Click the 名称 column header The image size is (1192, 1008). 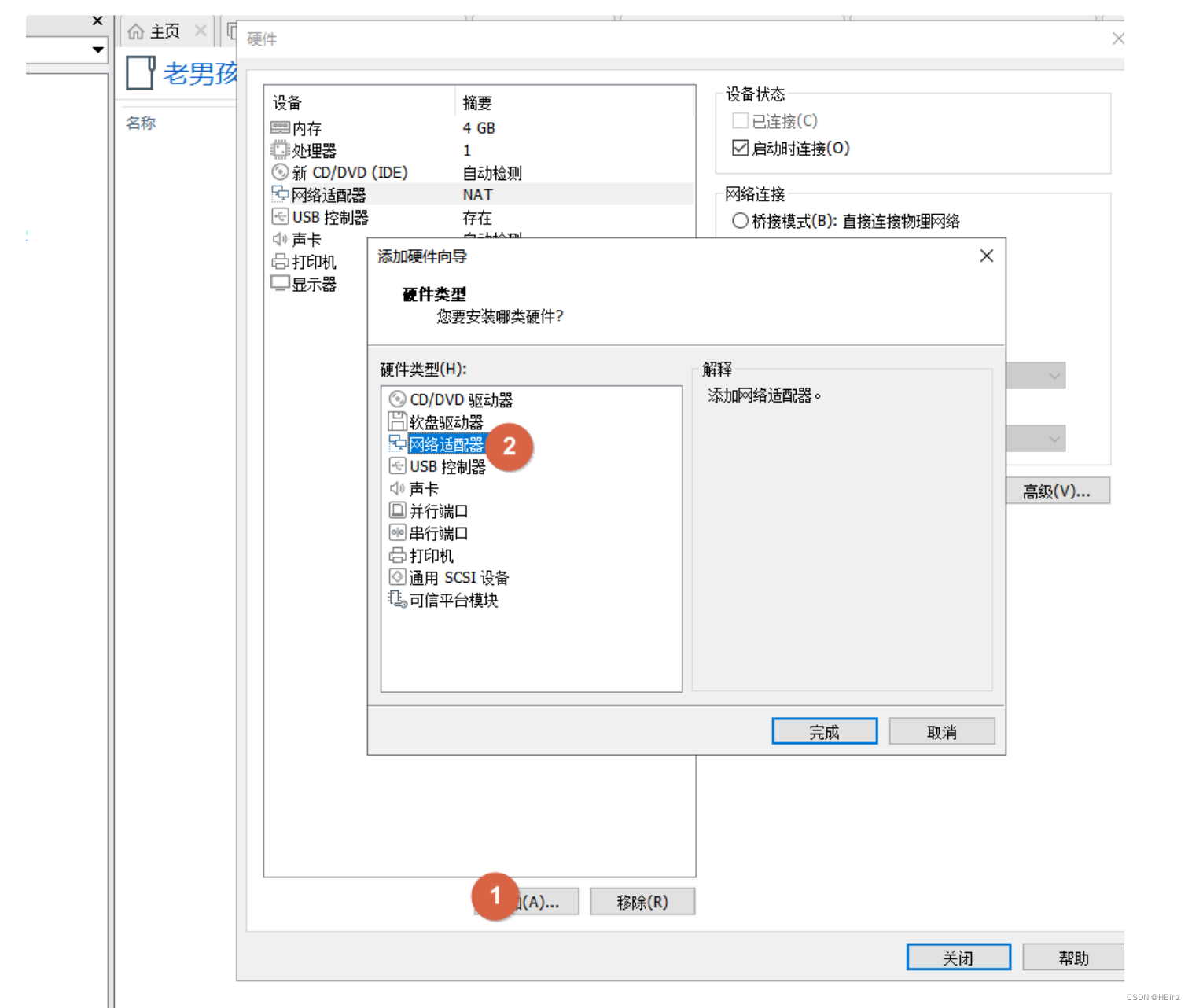point(141,123)
